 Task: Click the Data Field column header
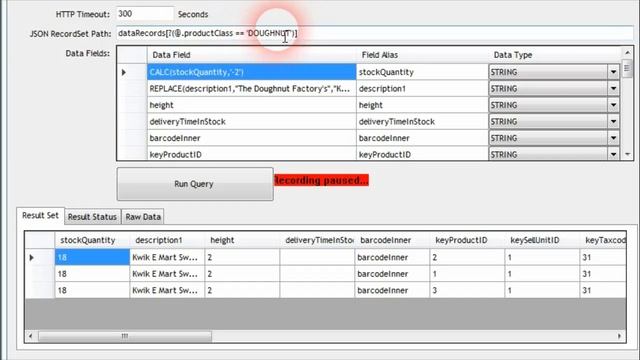pyautogui.click(x=251, y=55)
